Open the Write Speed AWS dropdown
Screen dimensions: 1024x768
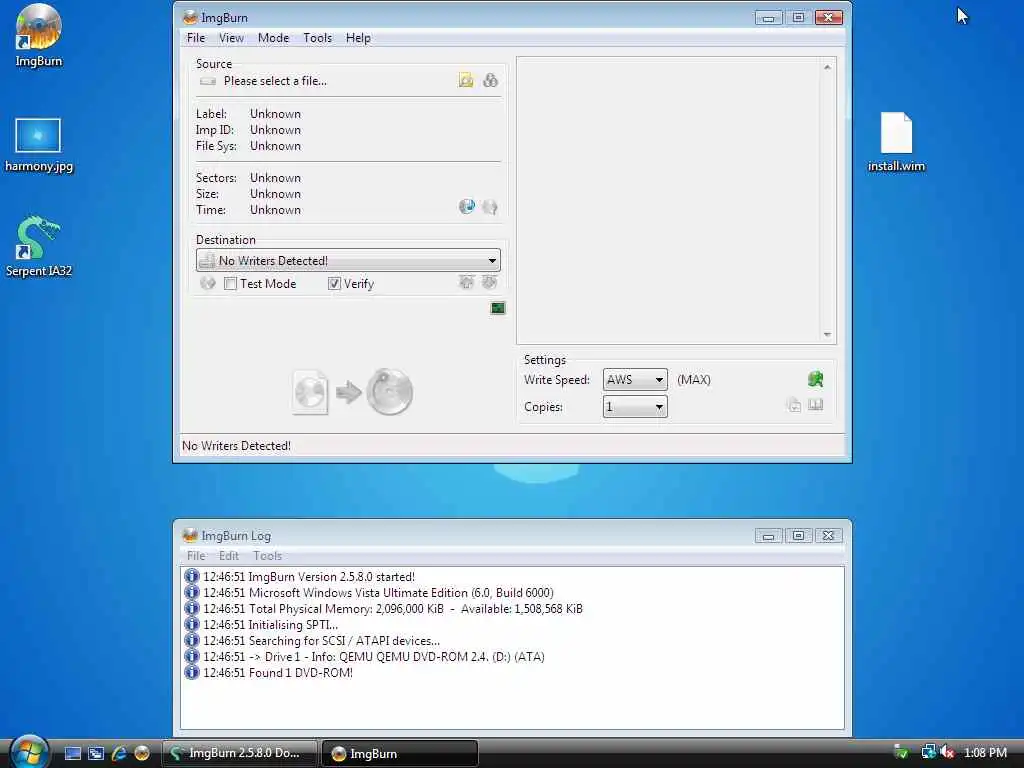[635, 379]
